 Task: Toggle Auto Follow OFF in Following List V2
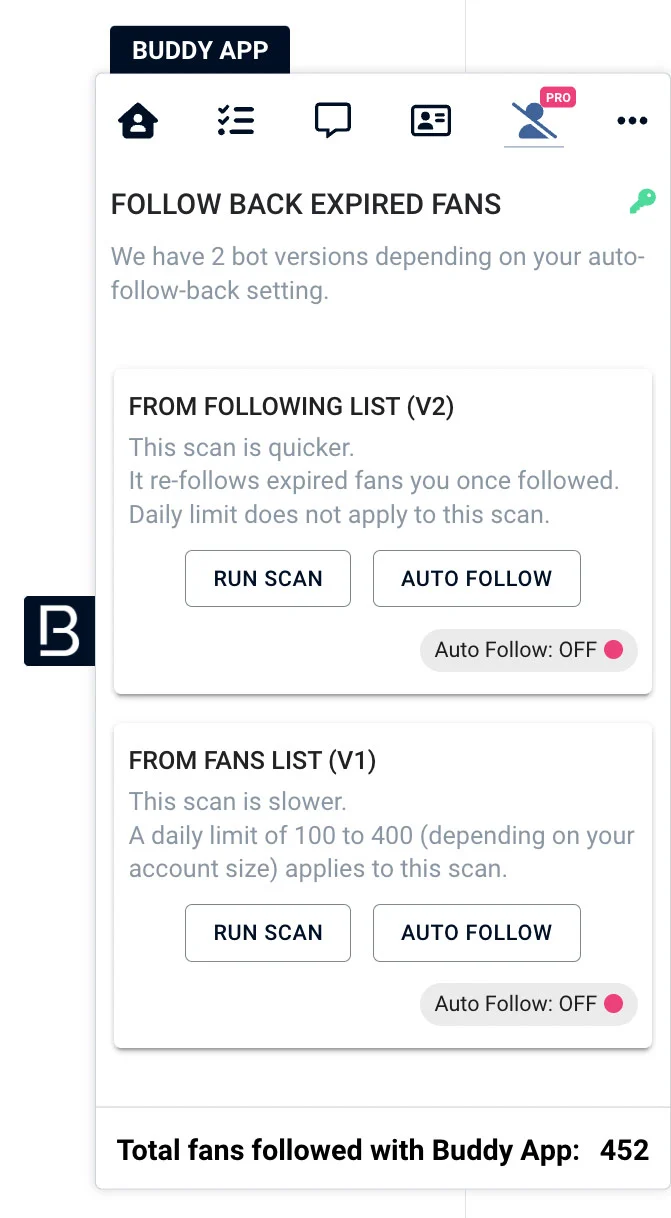click(x=528, y=650)
